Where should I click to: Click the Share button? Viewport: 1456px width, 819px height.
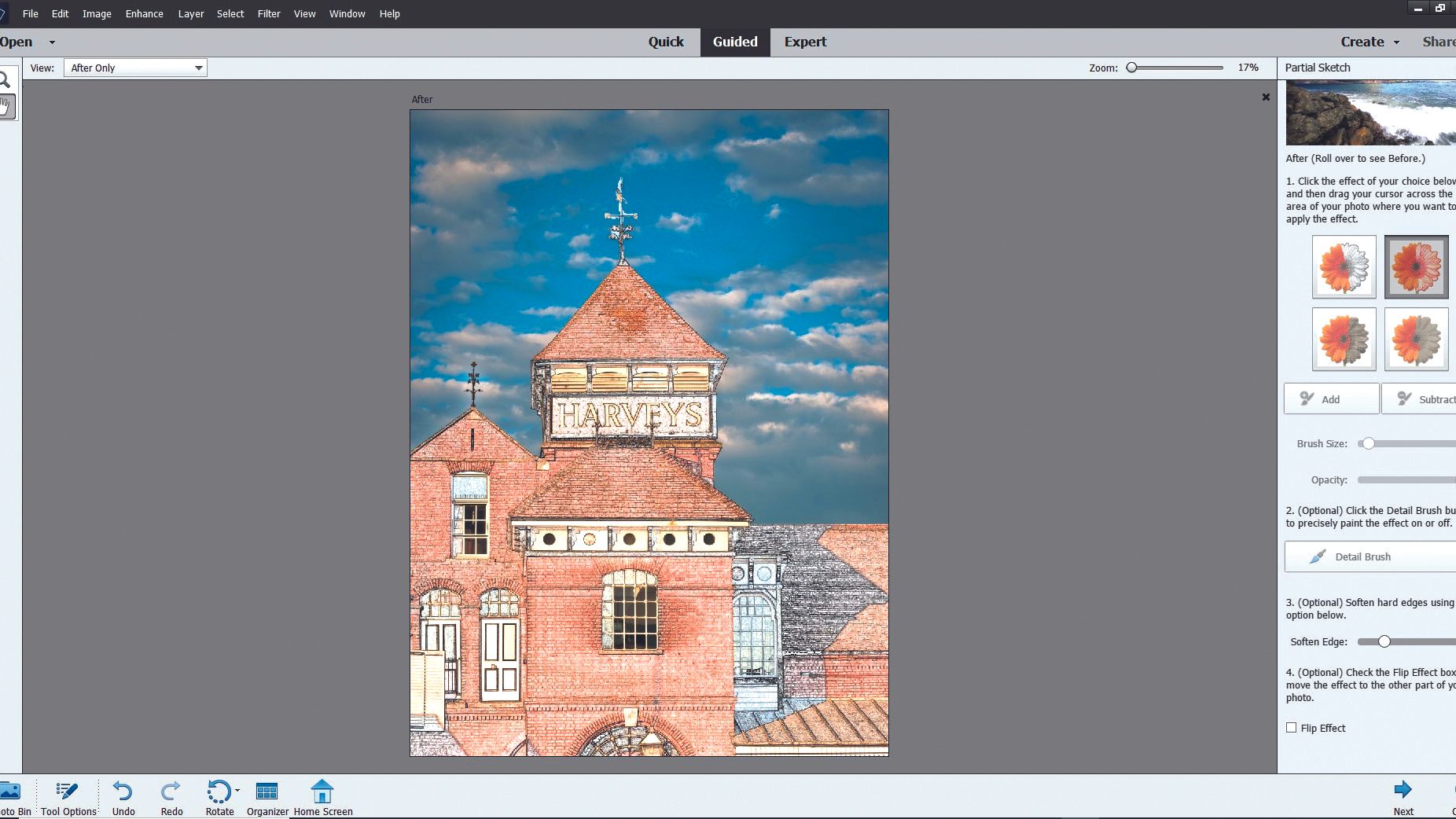(1439, 42)
